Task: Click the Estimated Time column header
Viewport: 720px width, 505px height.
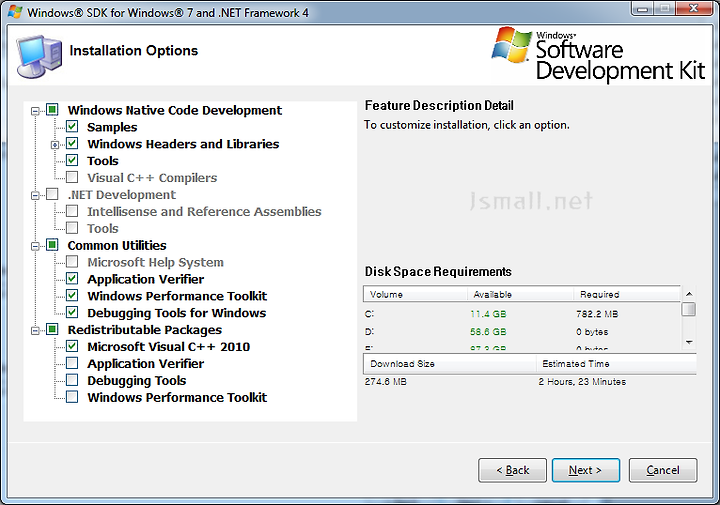Action: [616, 364]
